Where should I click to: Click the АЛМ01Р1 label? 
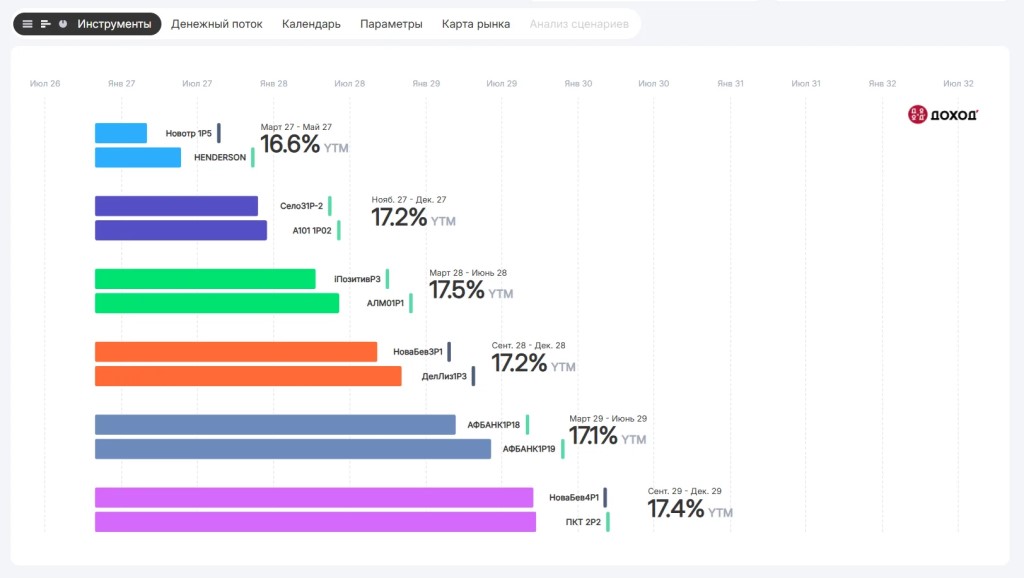pyautogui.click(x=385, y=303)
